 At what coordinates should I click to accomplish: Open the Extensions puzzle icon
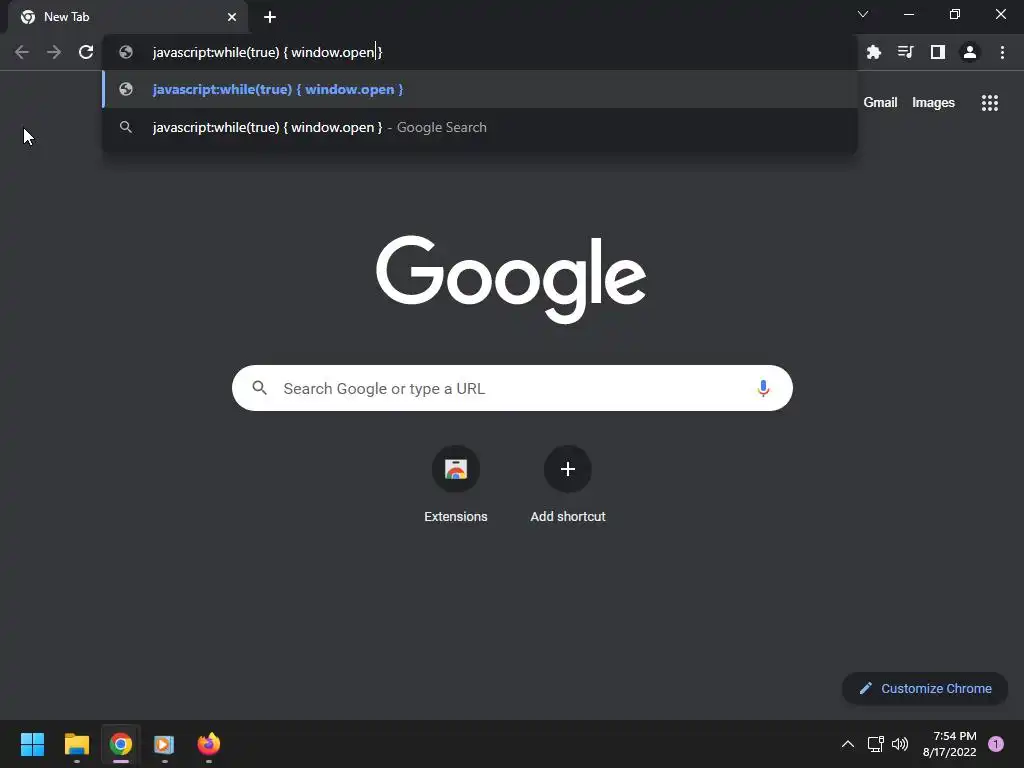click(874, 52)
